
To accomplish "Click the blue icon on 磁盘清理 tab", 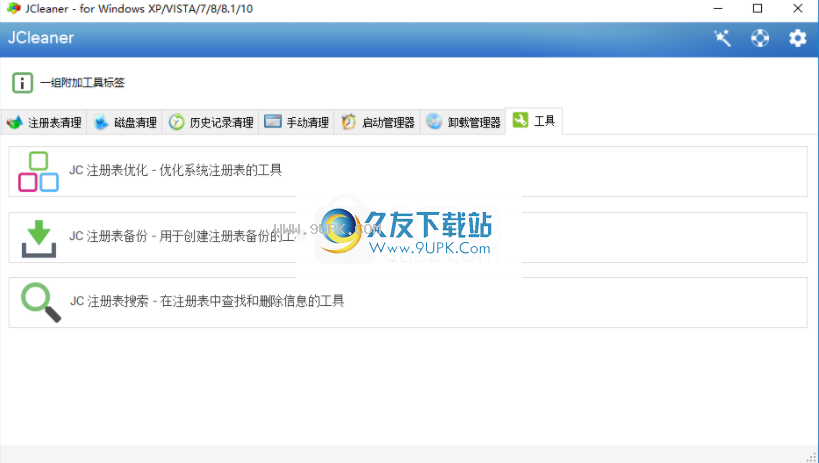I will pos(100,122).
